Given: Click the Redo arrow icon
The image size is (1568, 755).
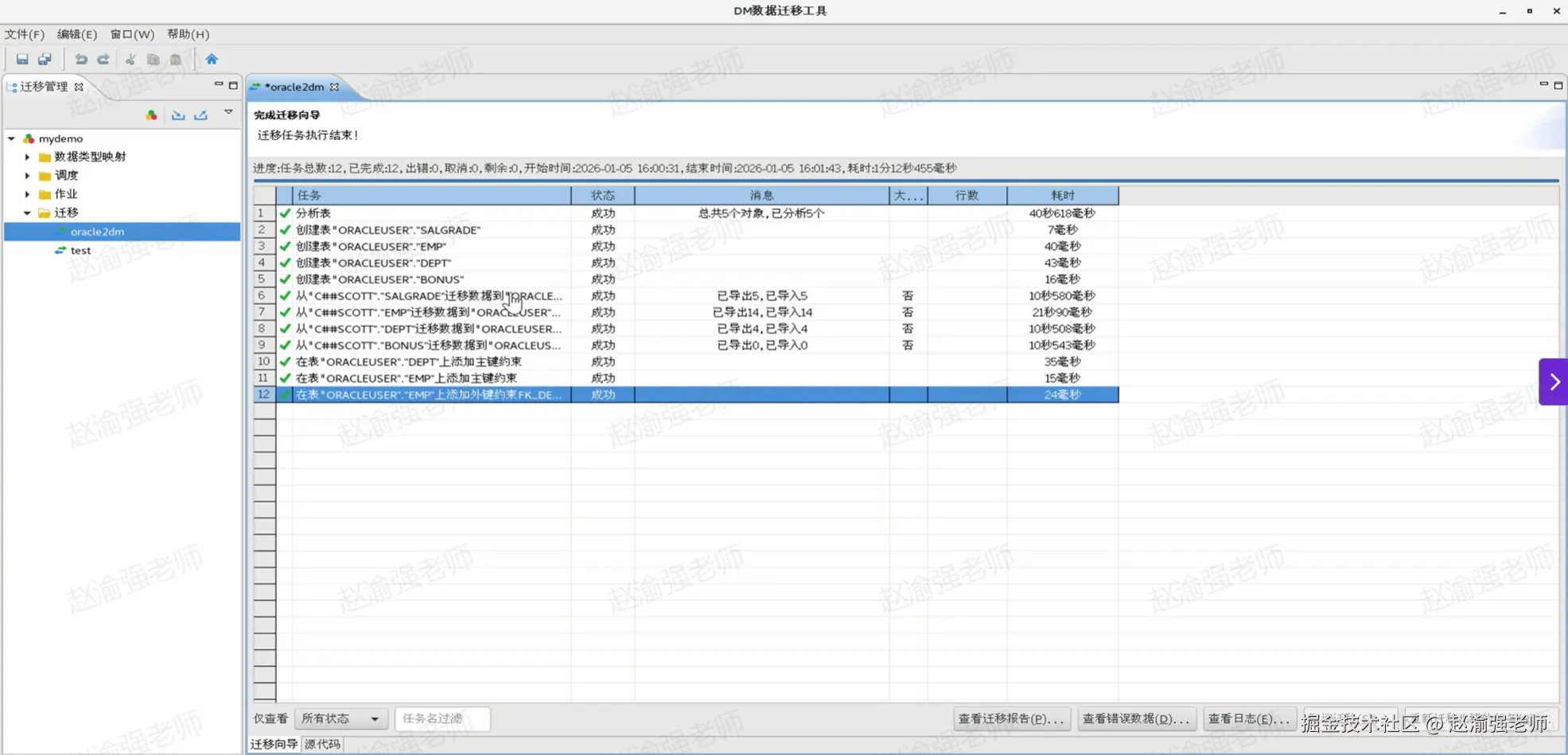Looking at the screenshot, I should pos(103,60).
